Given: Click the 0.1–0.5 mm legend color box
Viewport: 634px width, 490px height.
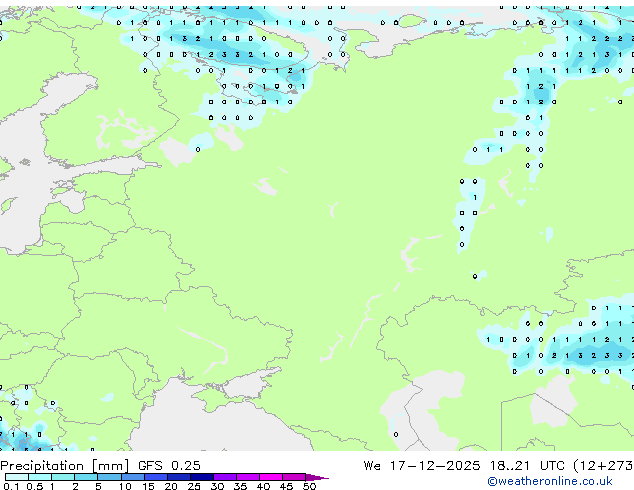Looking at the screenshot, I should [17, 477].
